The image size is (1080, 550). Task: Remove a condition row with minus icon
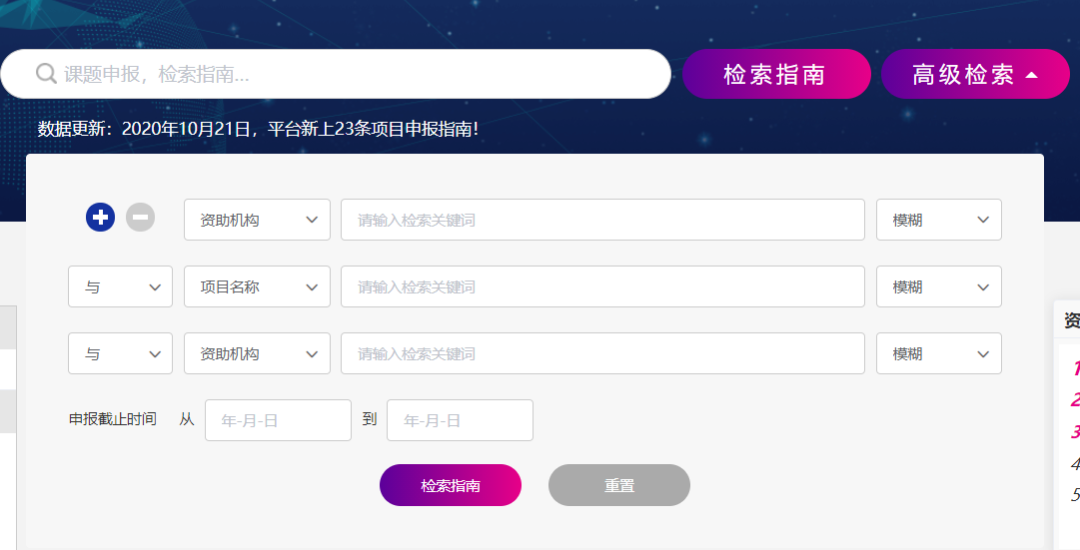point(140,217)
